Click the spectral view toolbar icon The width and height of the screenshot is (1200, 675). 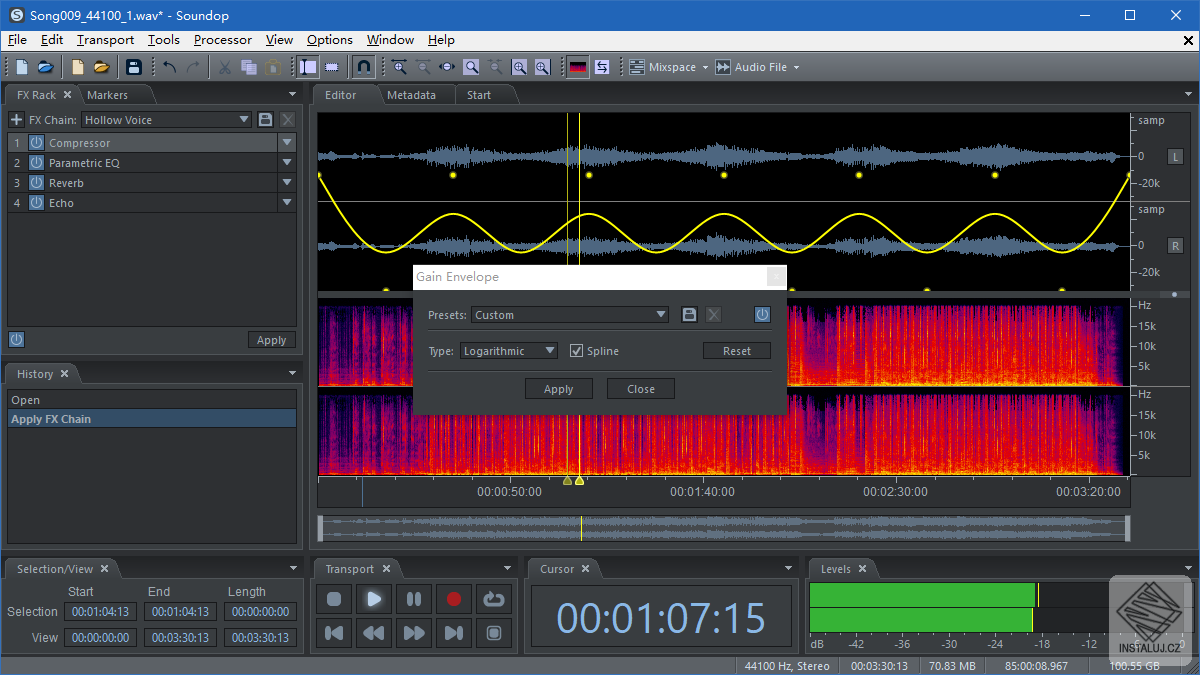pos(578,67)
